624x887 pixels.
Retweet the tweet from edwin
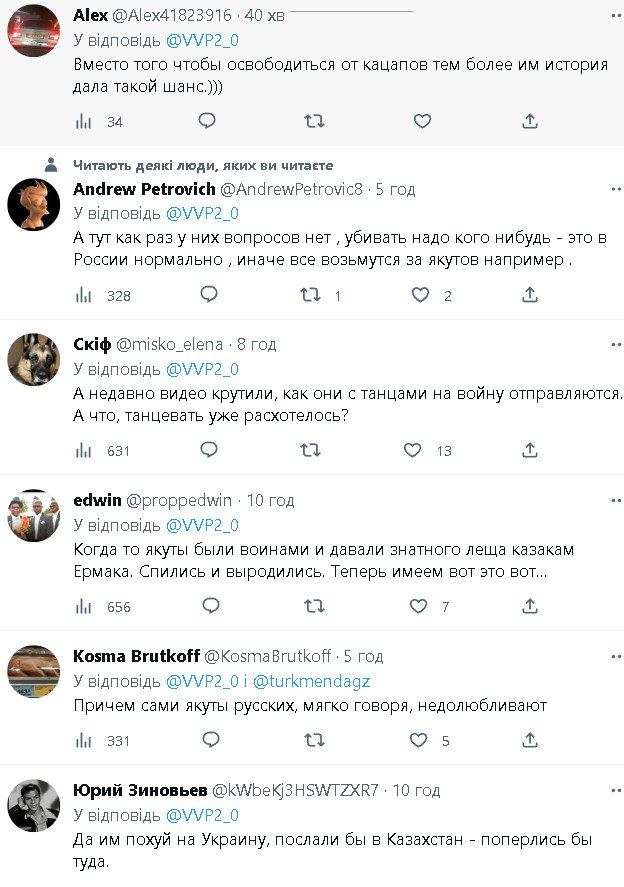click(x=312, y=606)
